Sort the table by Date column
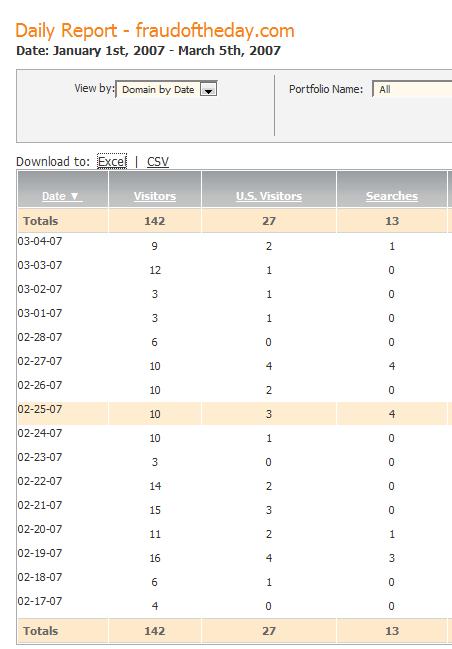The height and width of the screenshot is (649, 452). (54, 196)
